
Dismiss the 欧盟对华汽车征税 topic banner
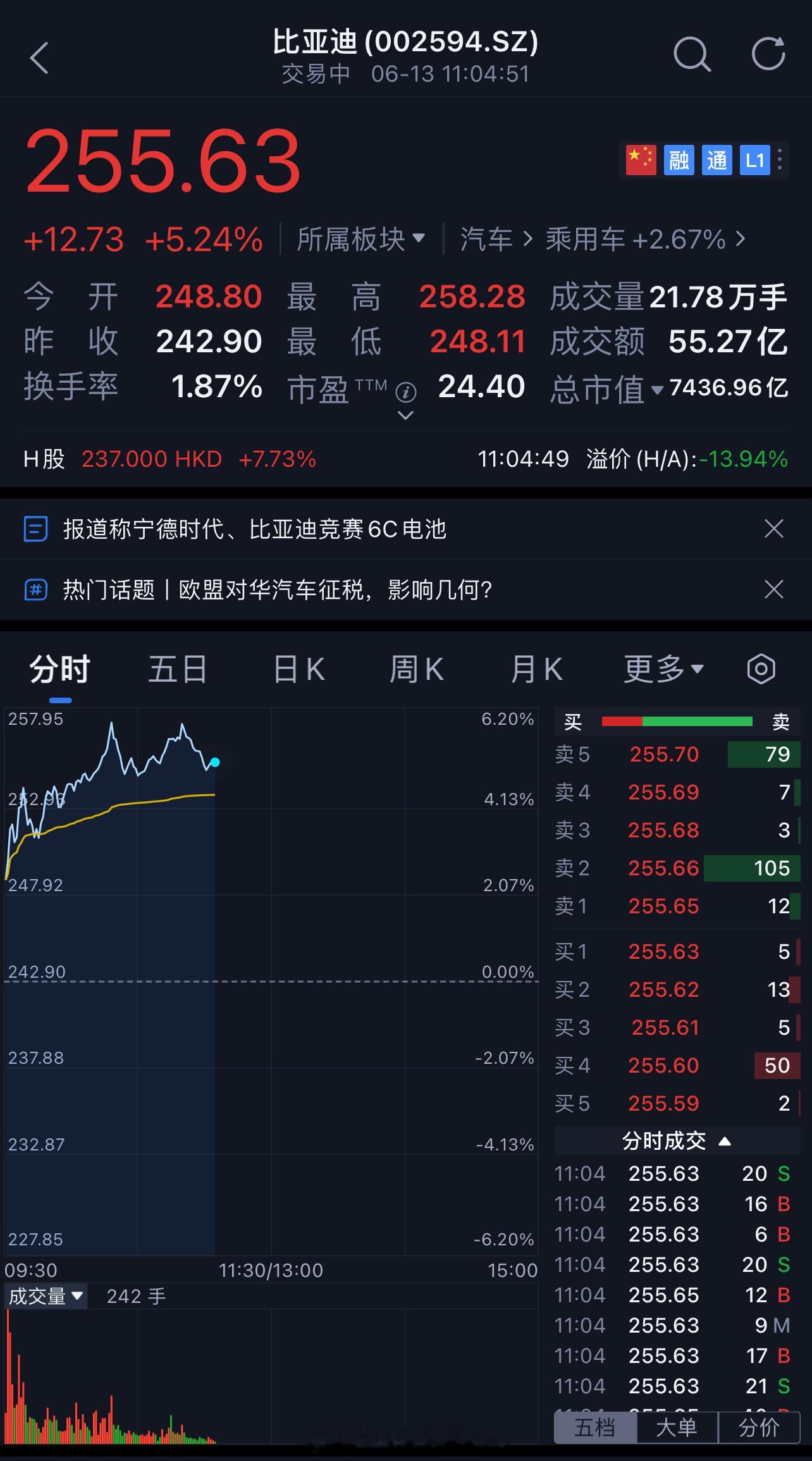(774, 589)
